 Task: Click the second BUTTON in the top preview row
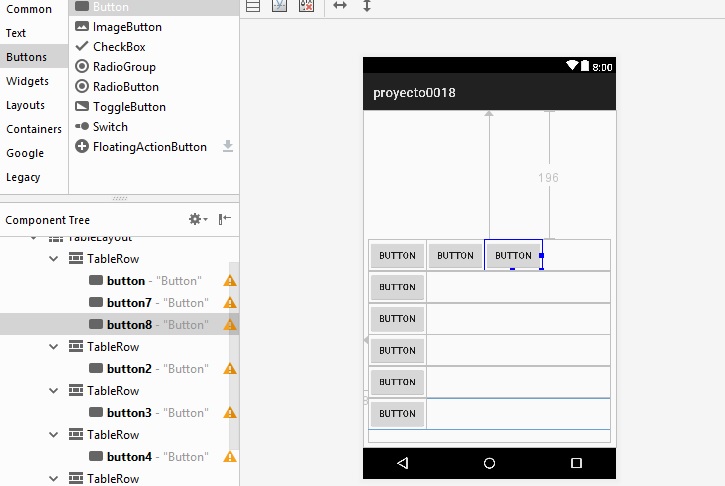pos(455,256)
